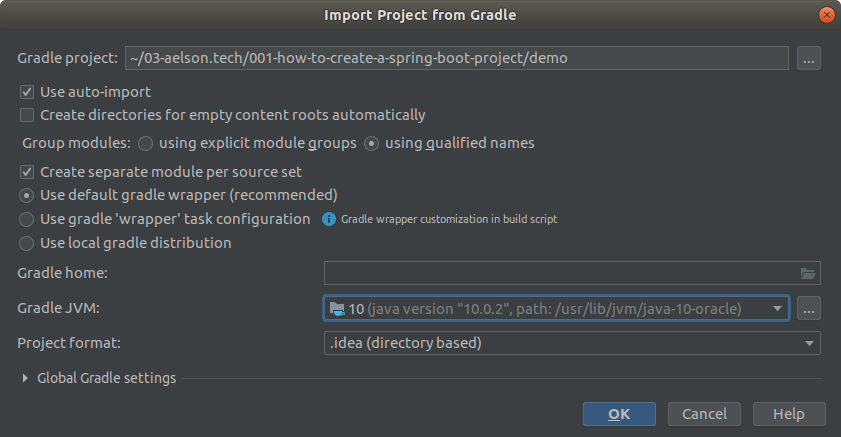Select Use local gradle distribution
841x437 pixels.
pyautogui.click(x=28, y=242)
